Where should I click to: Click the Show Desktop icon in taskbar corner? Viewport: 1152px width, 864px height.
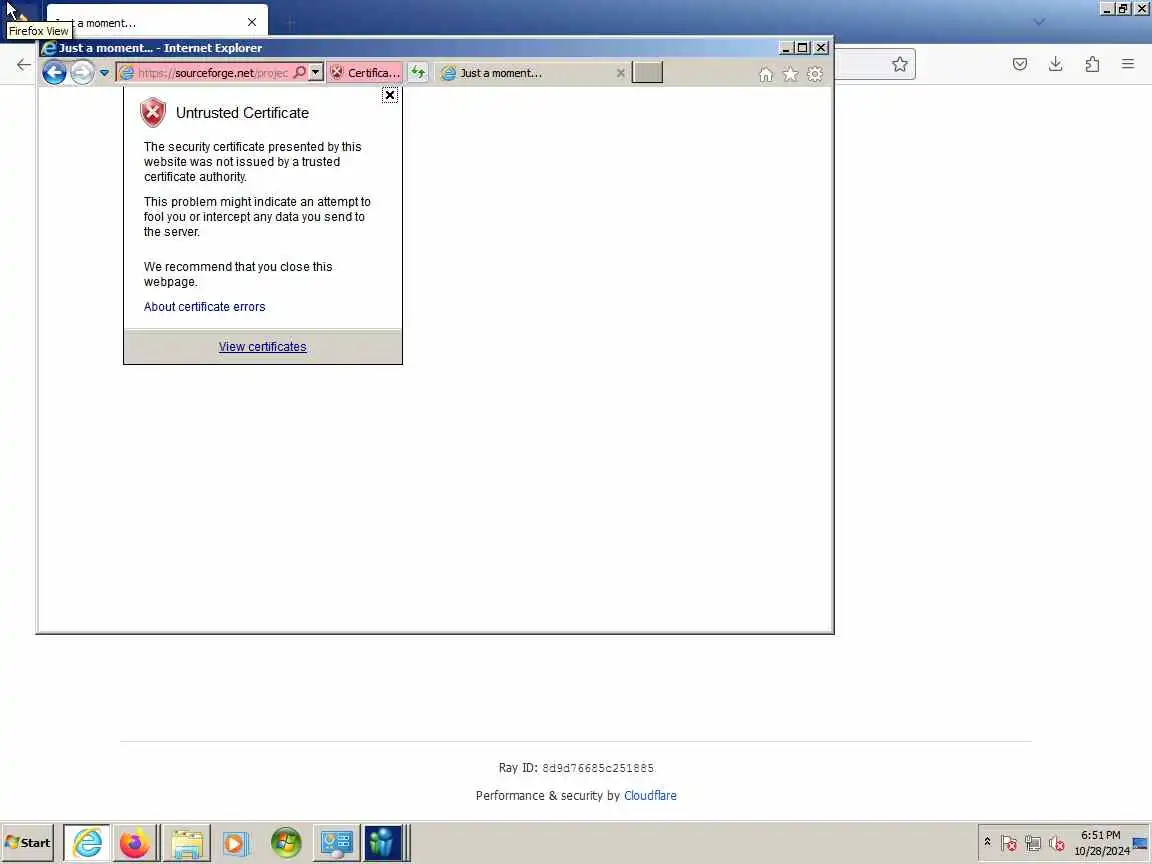click(x=1140, y=843)
